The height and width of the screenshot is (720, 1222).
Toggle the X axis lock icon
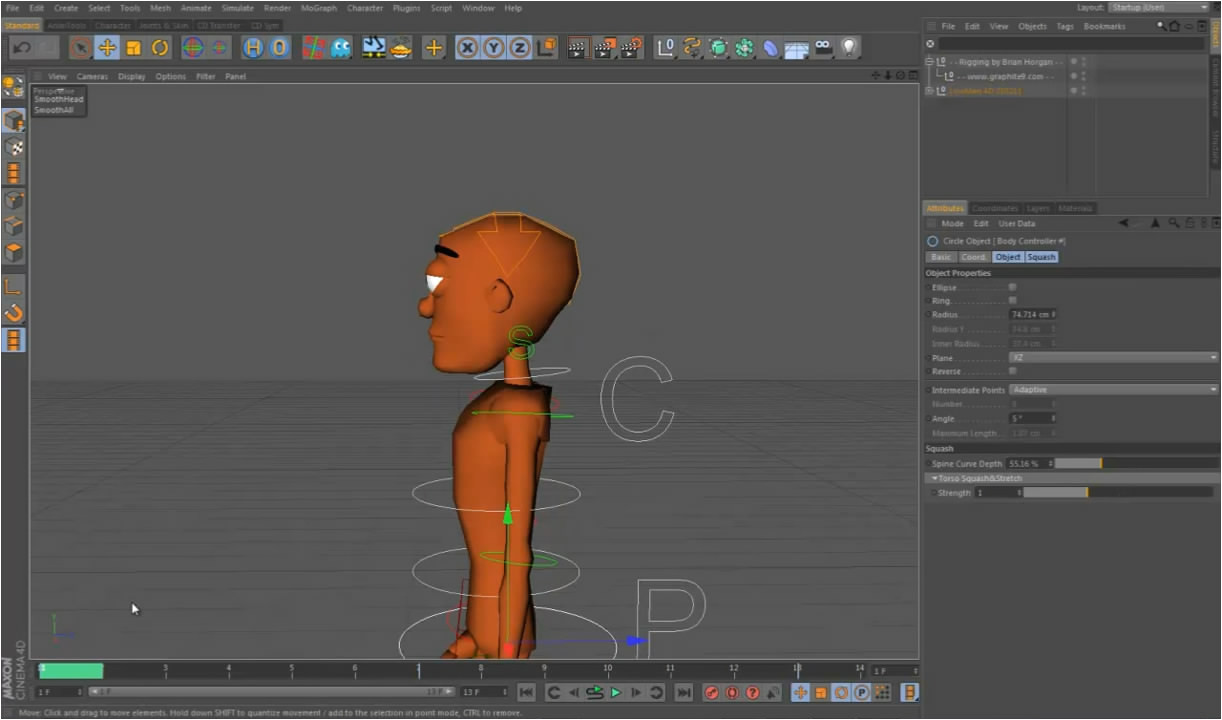tap(467, 47)
